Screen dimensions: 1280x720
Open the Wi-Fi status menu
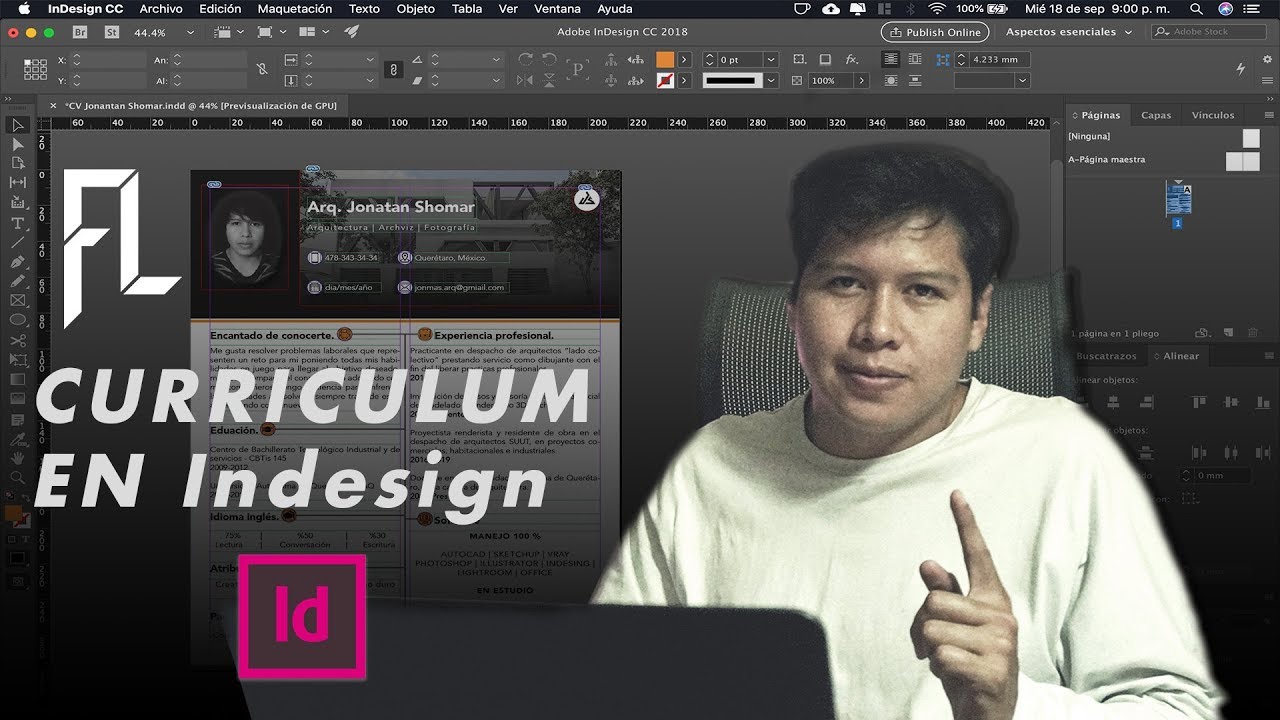point(936,8)
